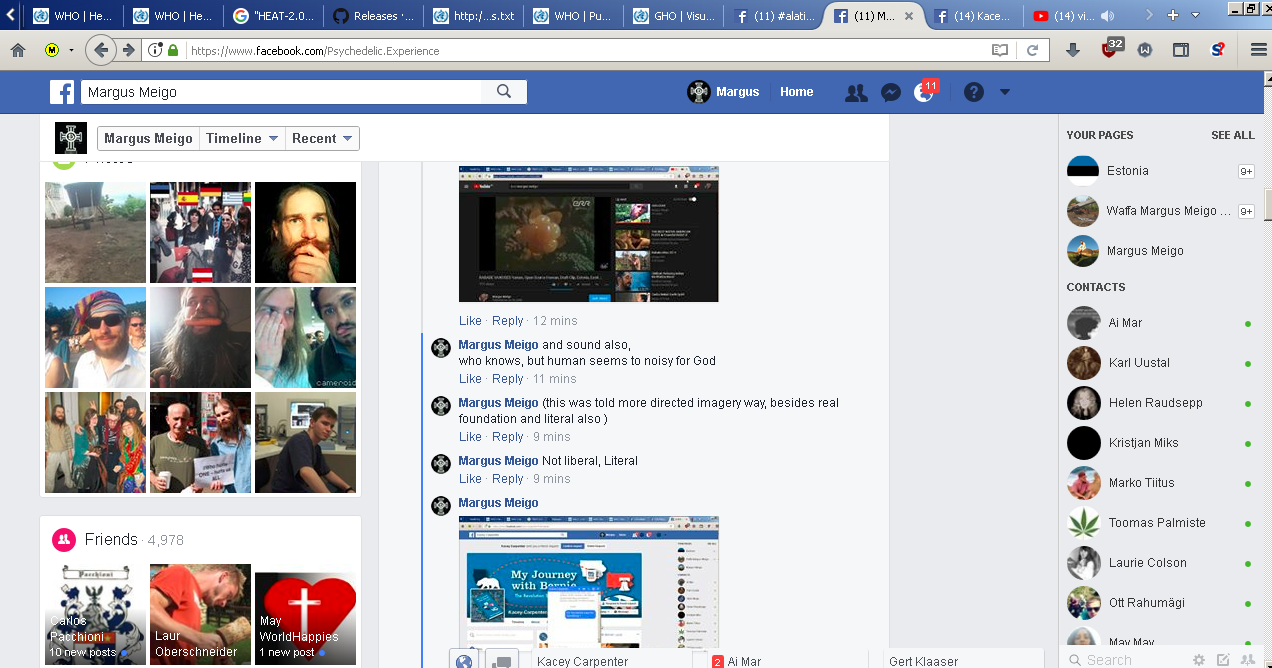Open the YouTube screenshot comment image
Viewport: 1272px width, 668px height.
588,234
